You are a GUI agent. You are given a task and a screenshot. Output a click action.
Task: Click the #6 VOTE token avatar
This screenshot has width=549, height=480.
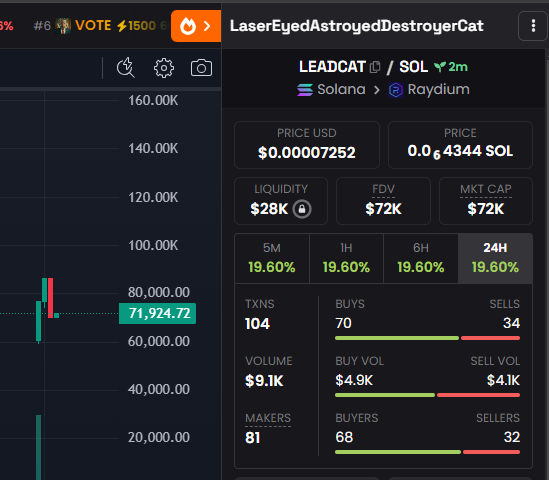click(x=63, y=26)
